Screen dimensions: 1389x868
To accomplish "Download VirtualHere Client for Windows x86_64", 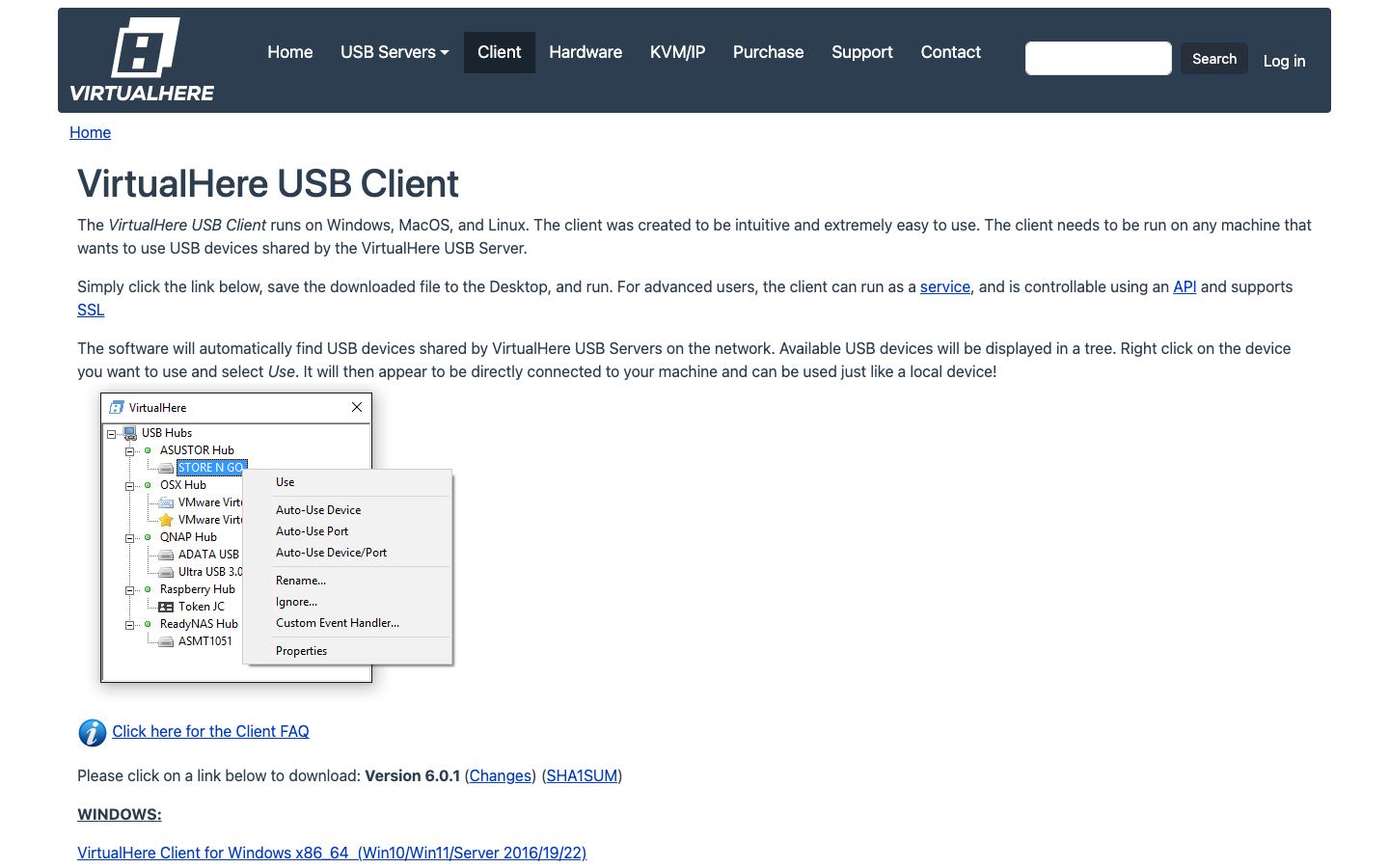I will pos(332,853).
